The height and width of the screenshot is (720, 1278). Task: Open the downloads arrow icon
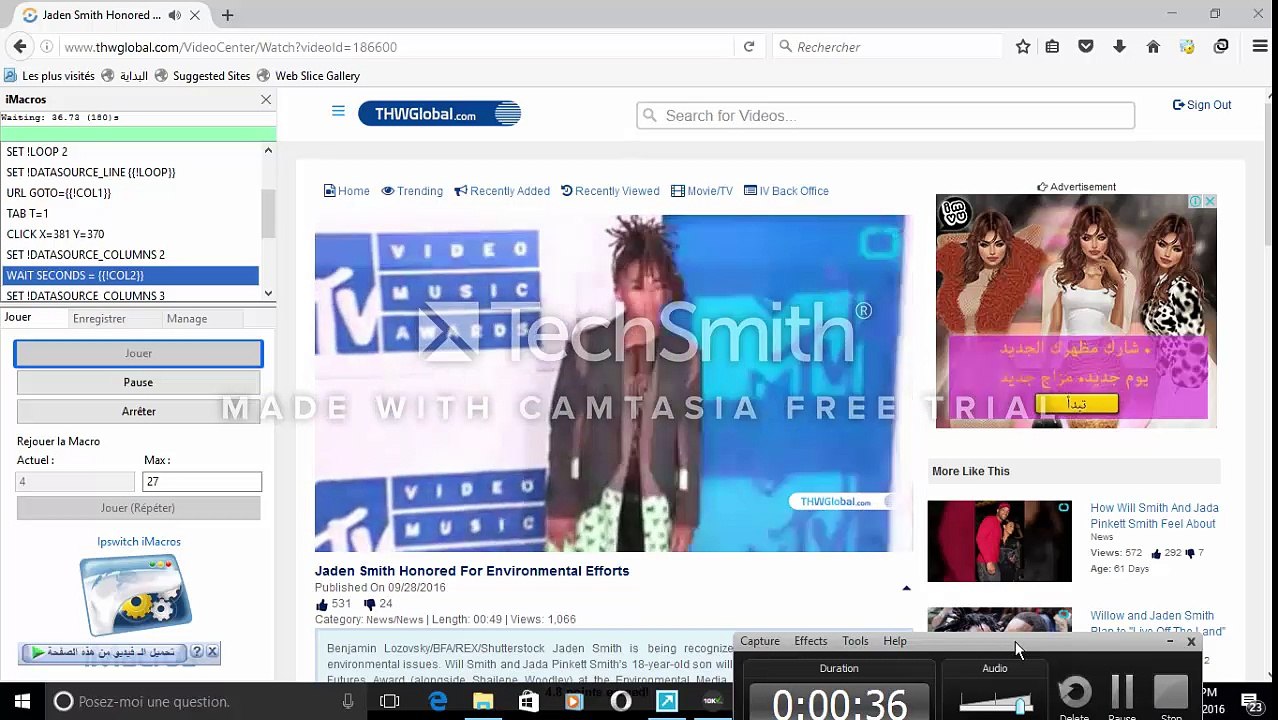[1119, 46]
